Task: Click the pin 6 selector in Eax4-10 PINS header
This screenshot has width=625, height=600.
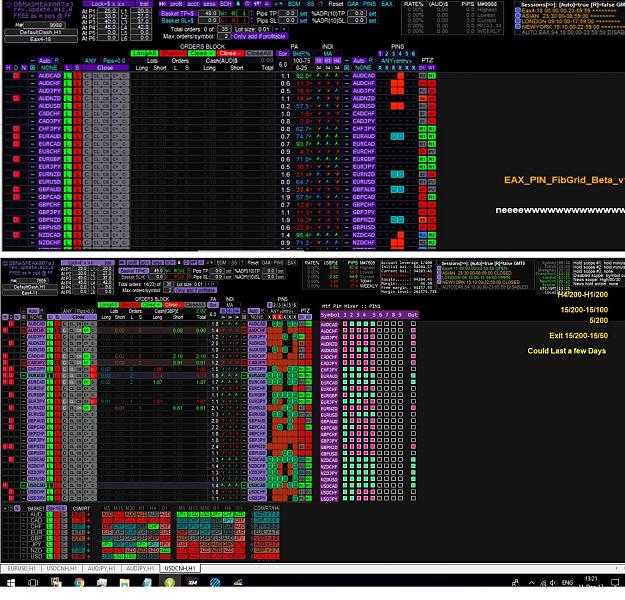Action: [413, 53]
